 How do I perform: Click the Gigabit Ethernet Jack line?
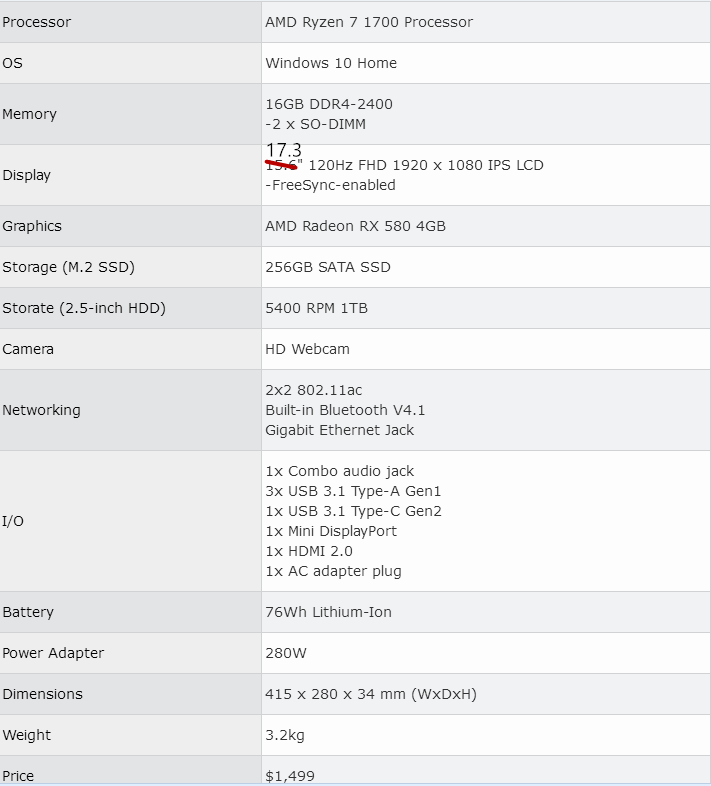pos(339,430)
